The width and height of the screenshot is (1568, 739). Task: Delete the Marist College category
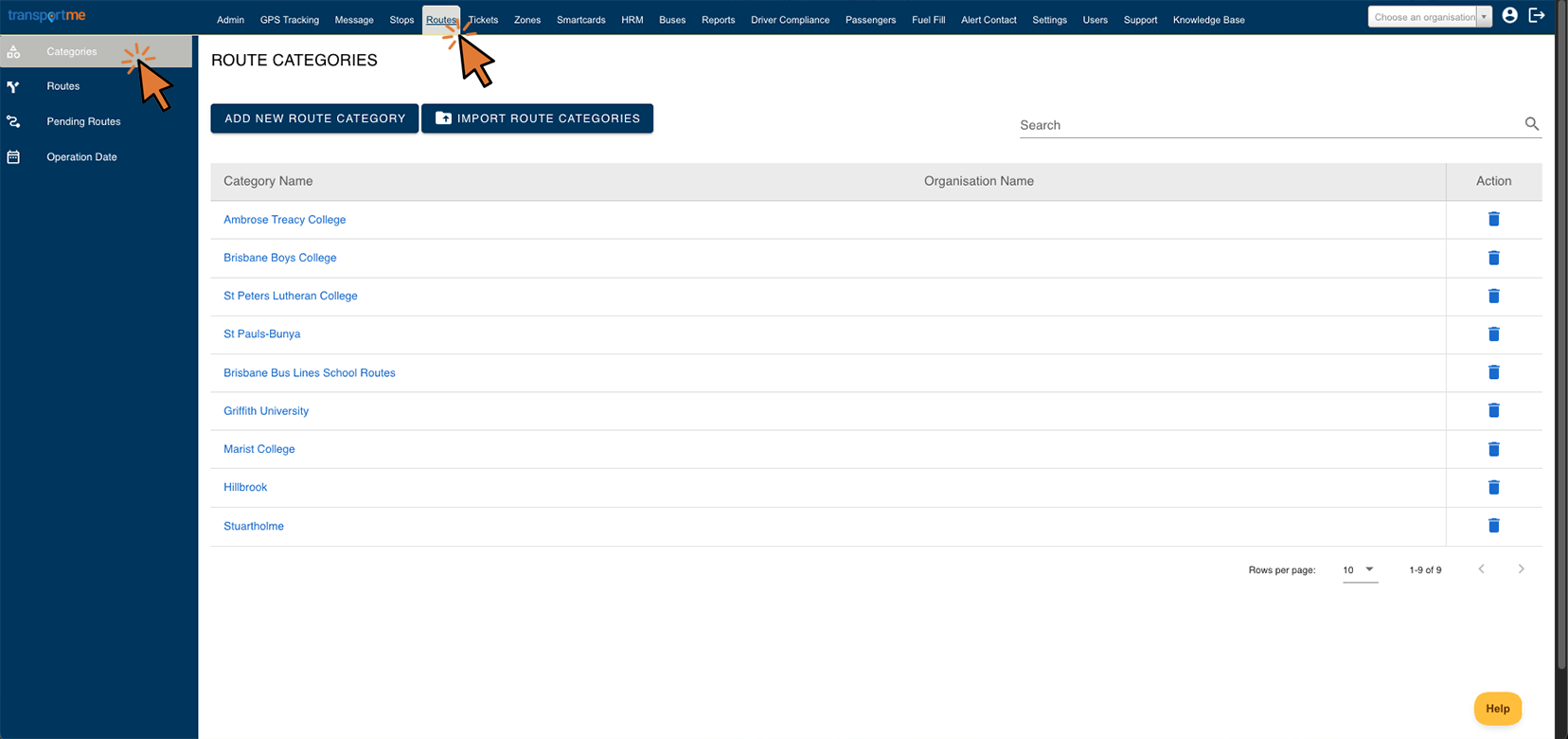(1493, 449)
